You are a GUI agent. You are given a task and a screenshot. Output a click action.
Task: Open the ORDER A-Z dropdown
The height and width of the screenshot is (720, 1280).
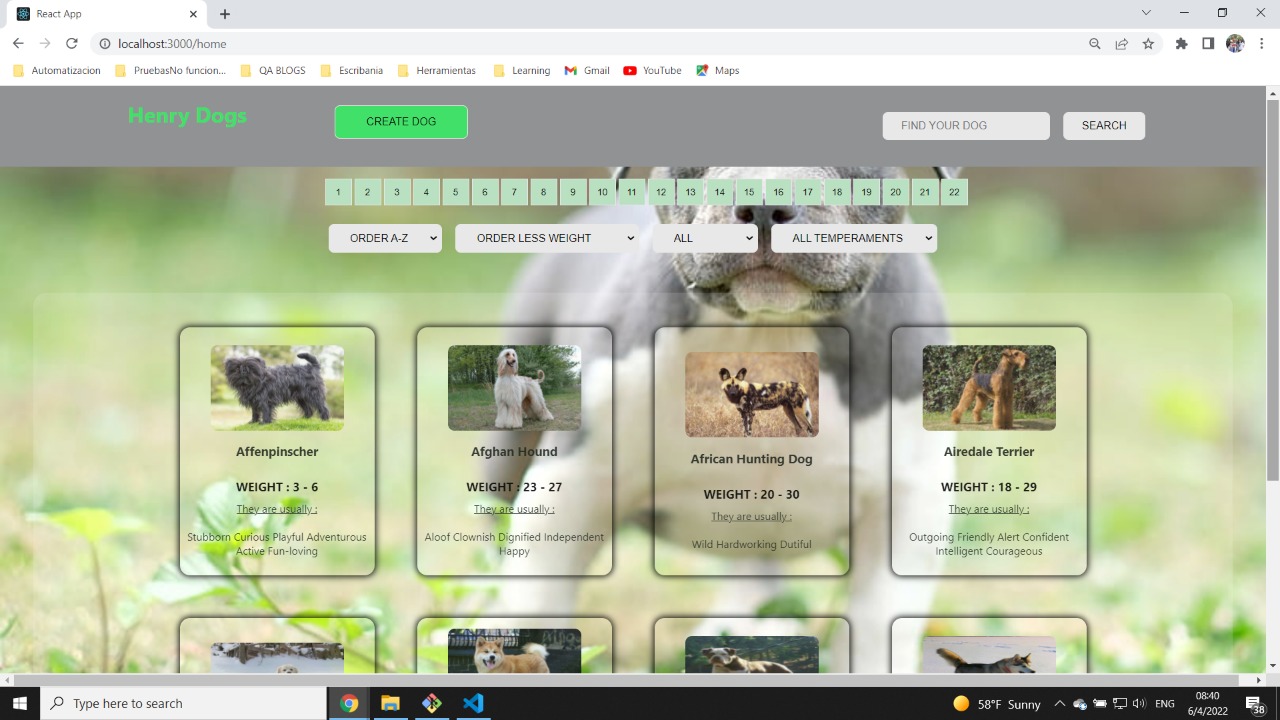pyautogui.click(x=385, y=238)
